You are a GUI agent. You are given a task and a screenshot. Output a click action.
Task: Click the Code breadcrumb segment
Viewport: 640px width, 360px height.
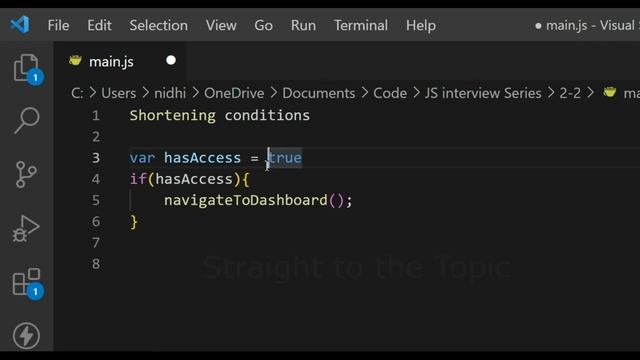[x=390, y=93]
